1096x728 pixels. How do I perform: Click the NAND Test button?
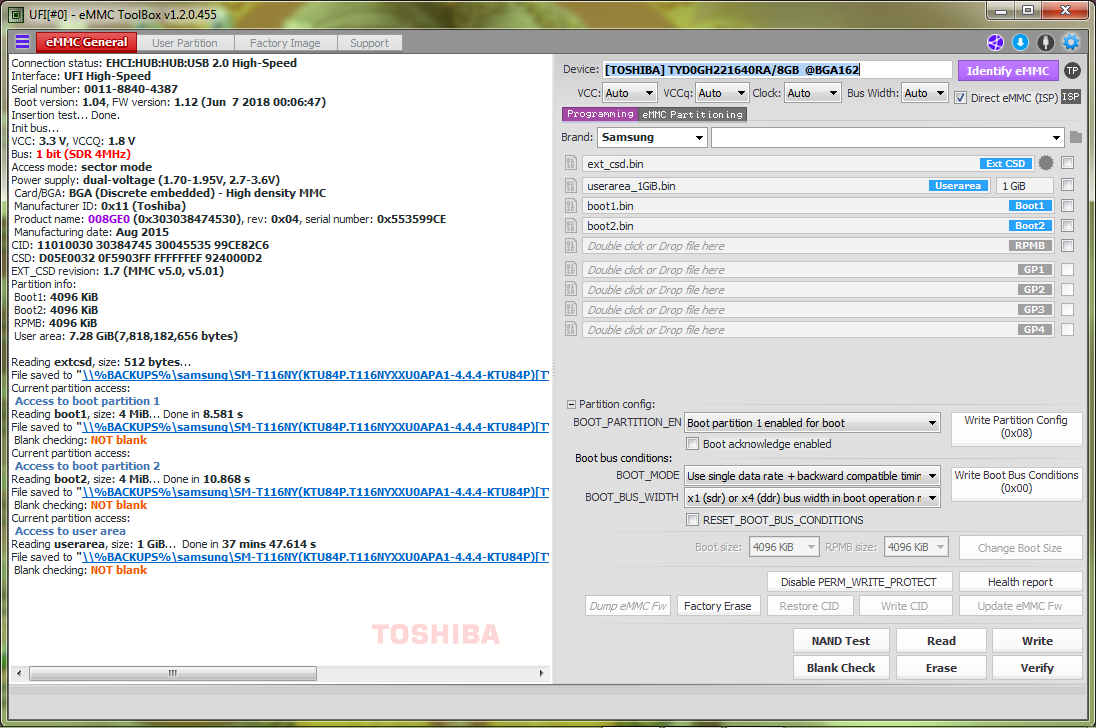click(x=841, y=641)
